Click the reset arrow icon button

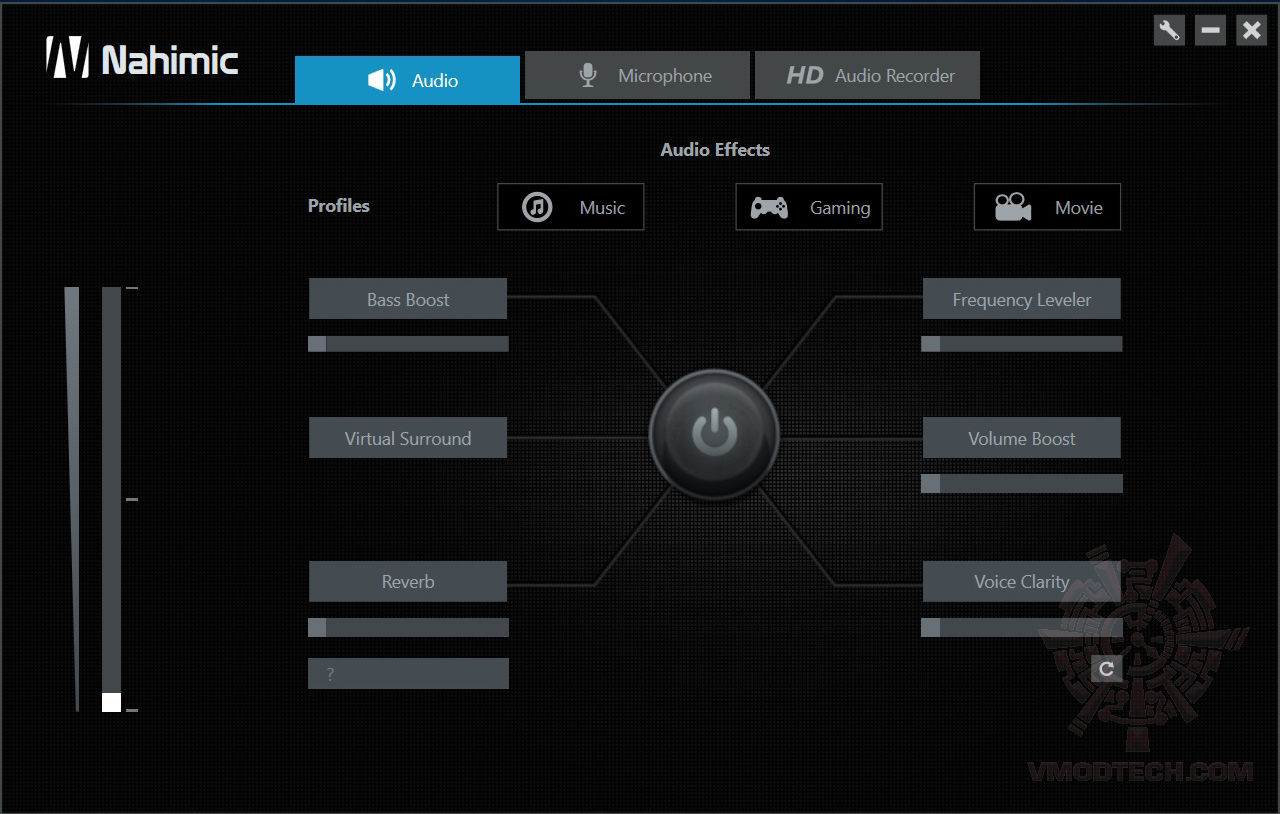point(1106,669)
